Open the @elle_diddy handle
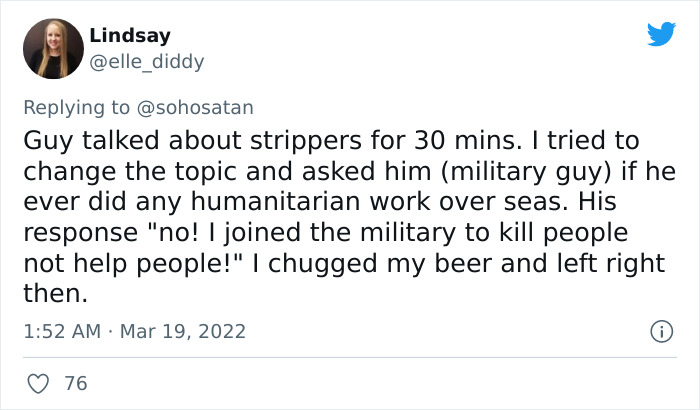Image resolution: width=700 pixels, height=410 pixels. (x=146, y=62)
